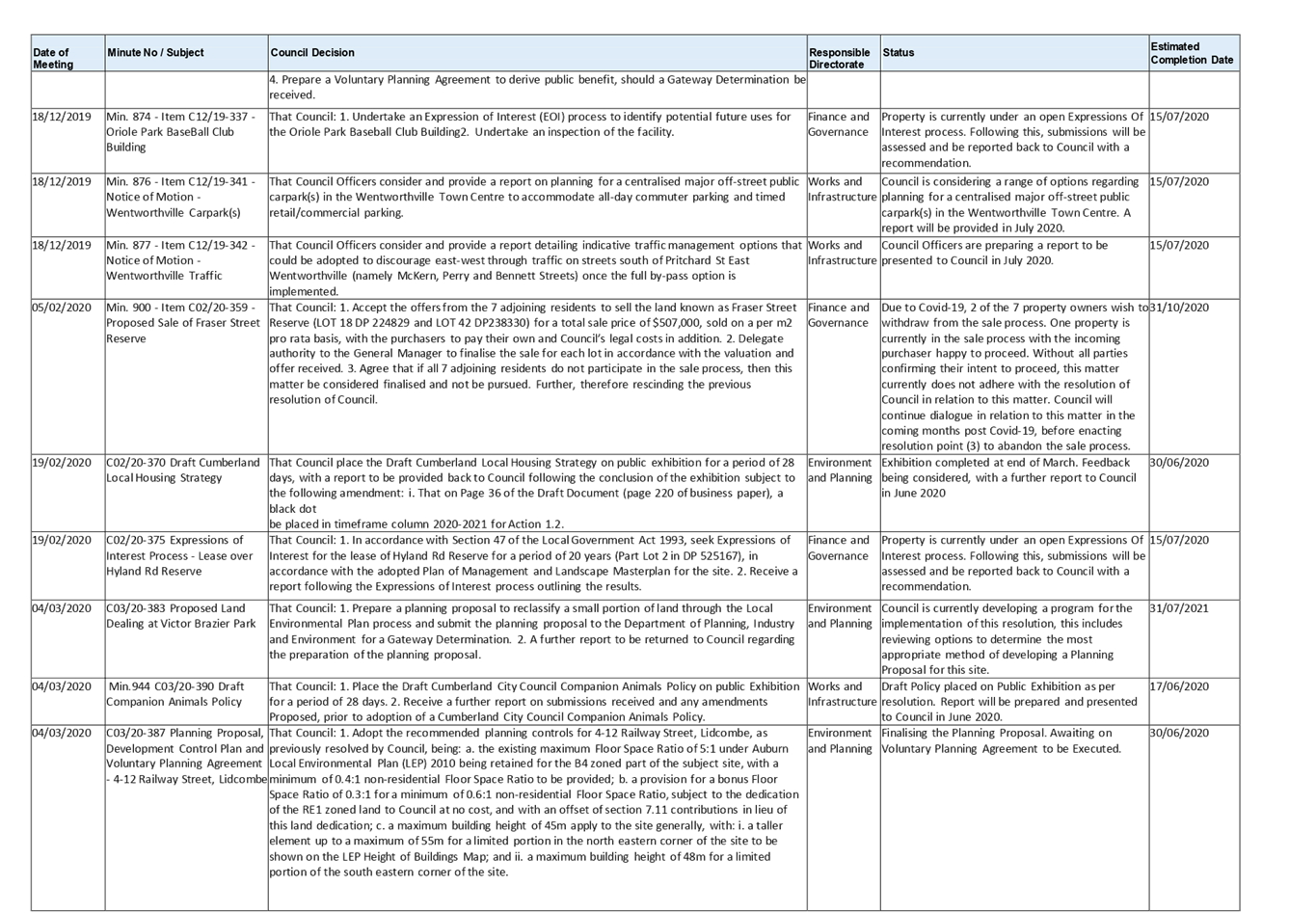Viewport: 1316px width, 913px height.
Task: Click the date in the Hyland Rd Reserve row
Action: pos(62,541)
